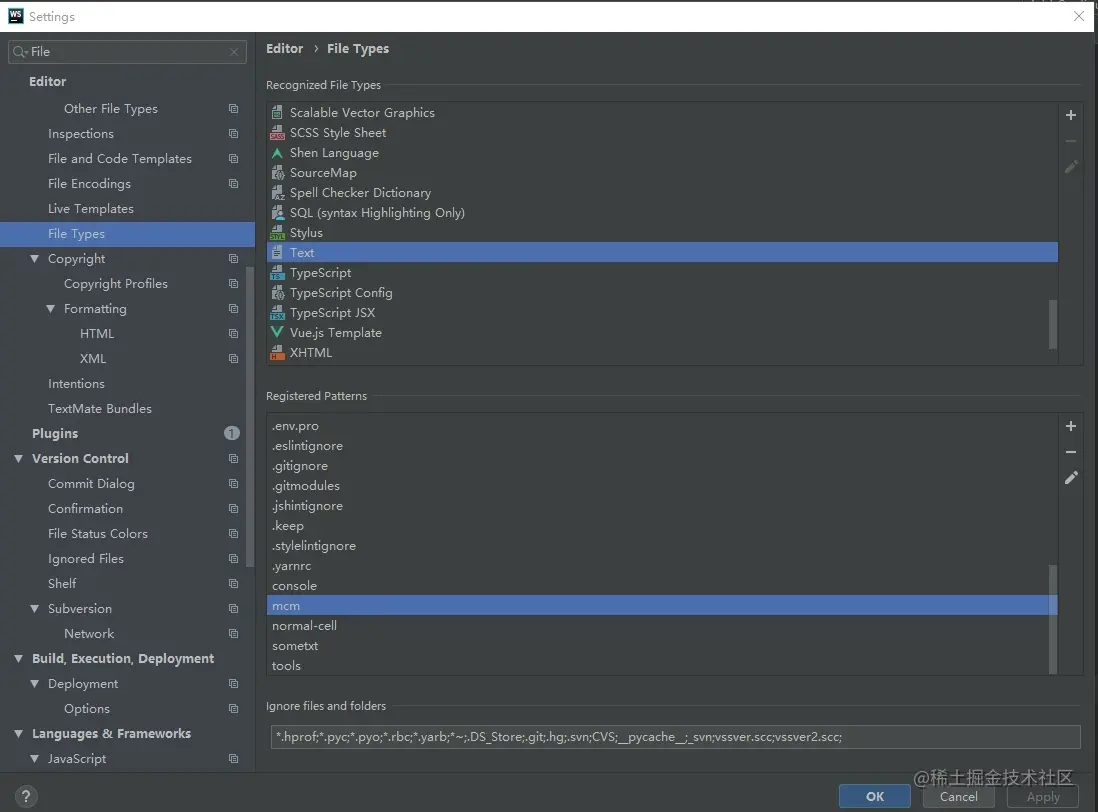Select the .yarnrc pattern
Screen dimensions: 1098x812
[x=662, y=566]
